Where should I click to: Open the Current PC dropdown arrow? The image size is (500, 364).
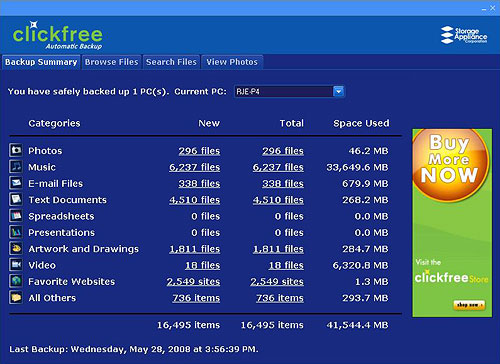coord(339,91)
